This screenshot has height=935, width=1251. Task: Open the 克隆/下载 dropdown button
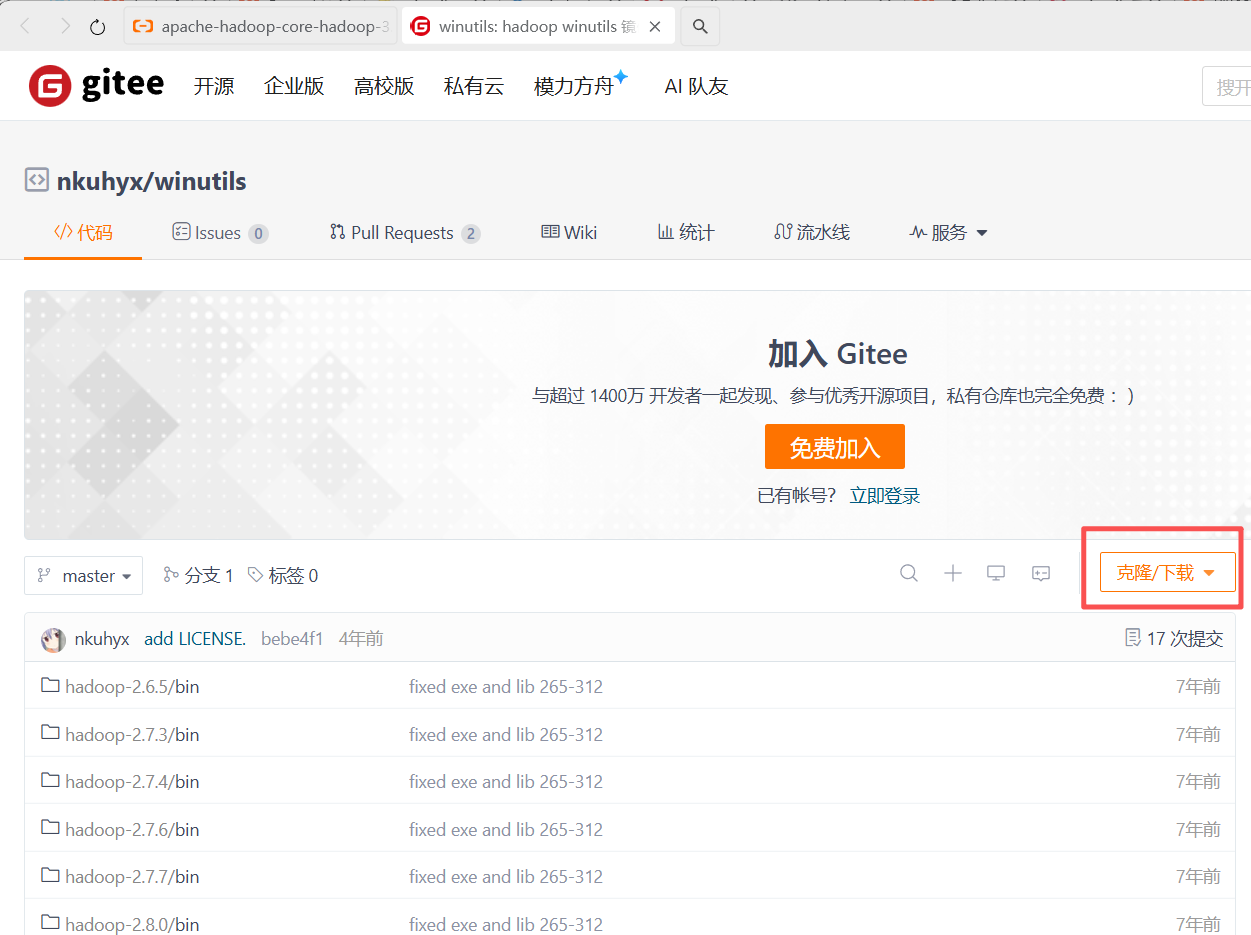click(x=1167, y=573)
